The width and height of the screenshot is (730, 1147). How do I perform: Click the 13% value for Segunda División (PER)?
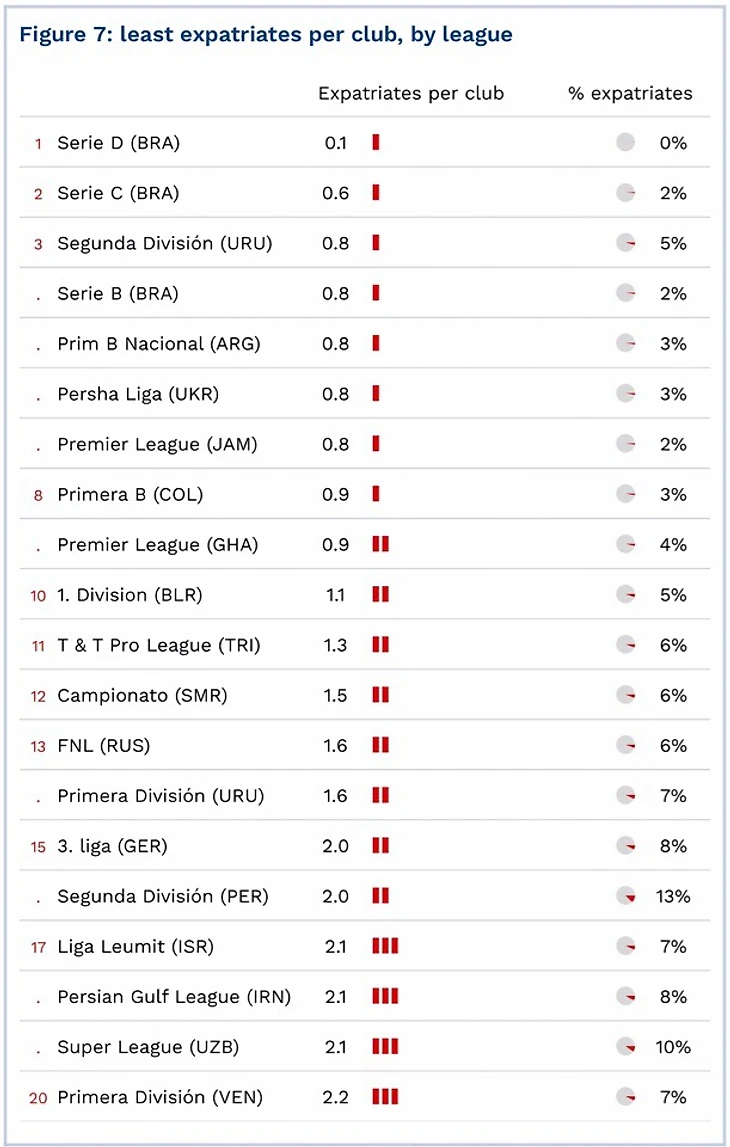(x=673, y=896)
